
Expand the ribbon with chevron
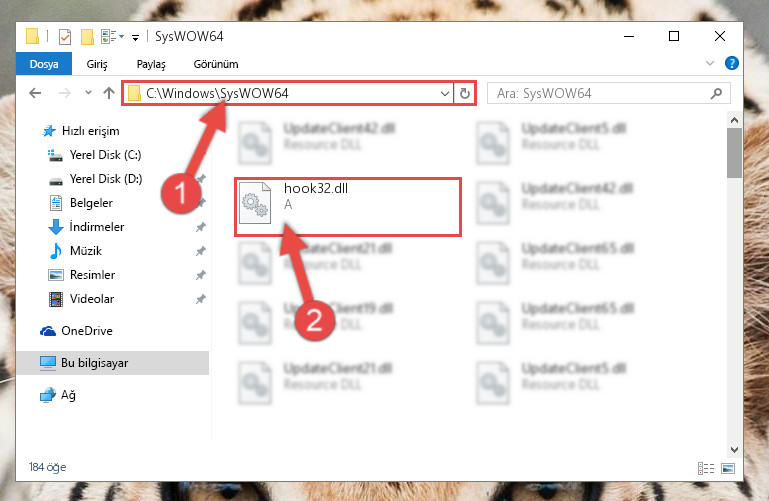point(709,63)
